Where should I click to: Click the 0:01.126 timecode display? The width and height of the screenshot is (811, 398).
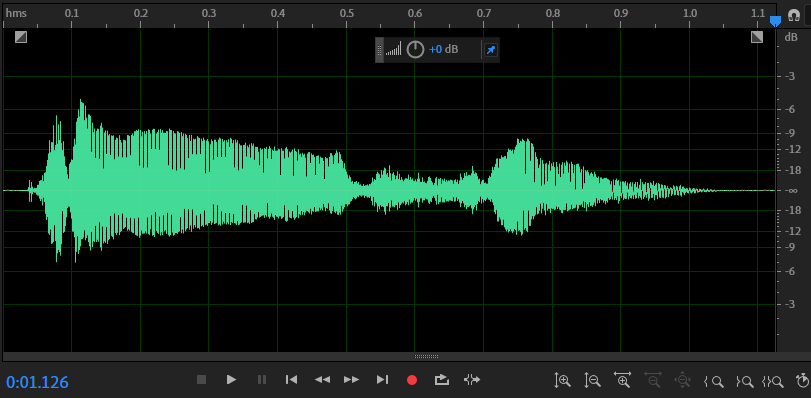click(37, 382)
